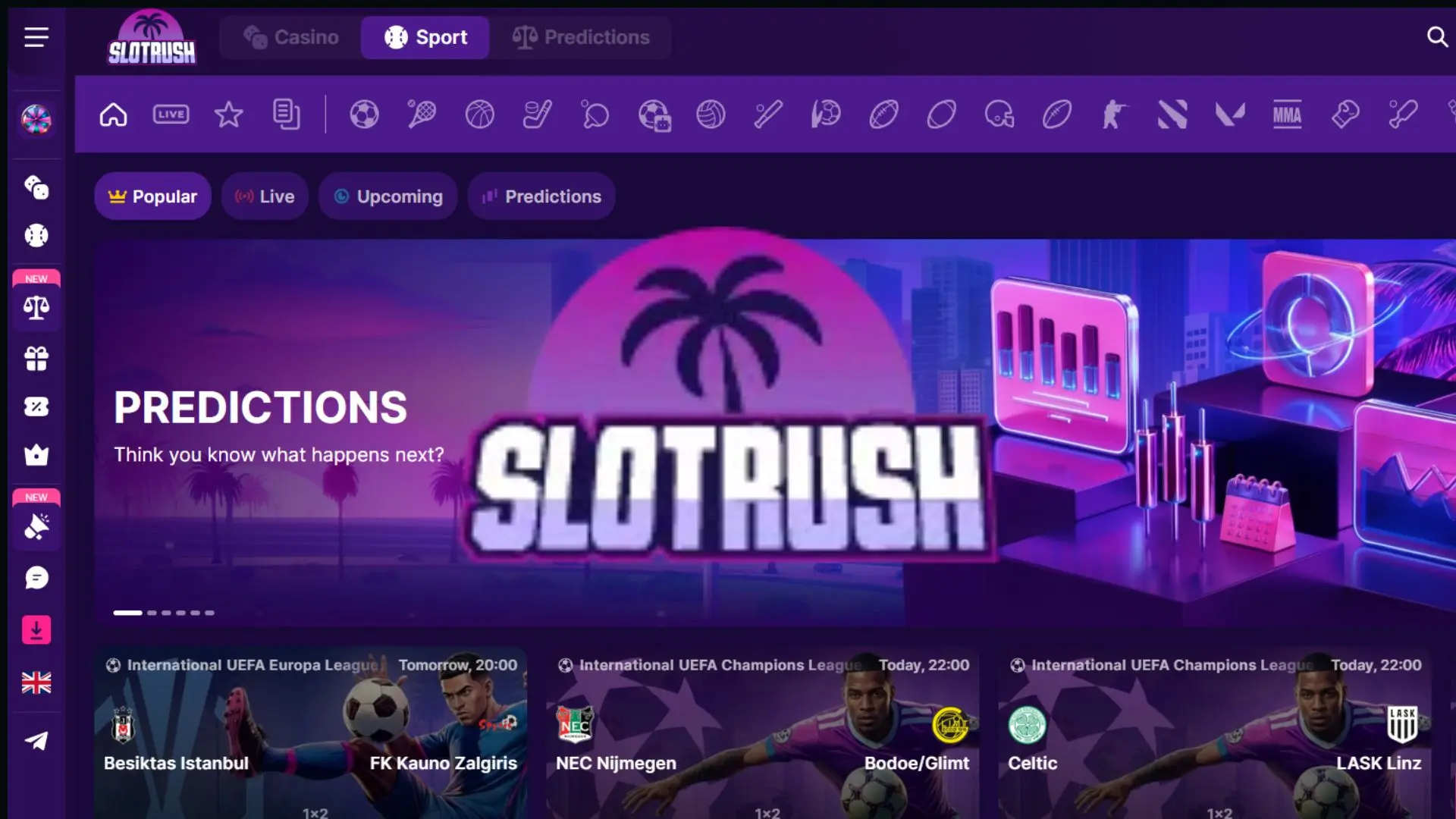Screen dimensions: 1456x819
Task: Select the Popular filter pill
Action: [x=152, y=196]
